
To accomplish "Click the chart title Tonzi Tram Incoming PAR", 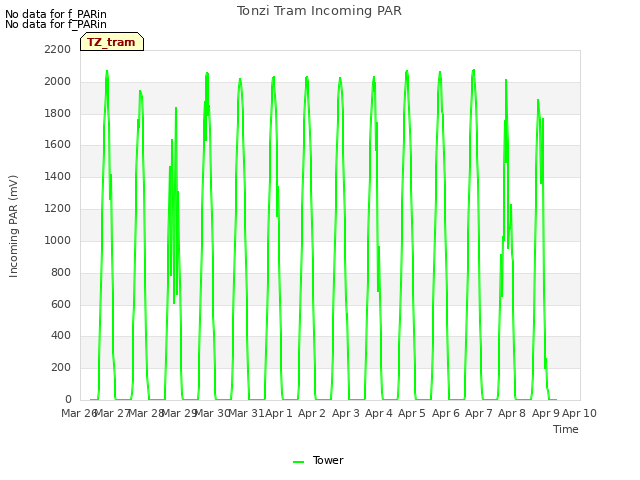I will tap(319, 11).
